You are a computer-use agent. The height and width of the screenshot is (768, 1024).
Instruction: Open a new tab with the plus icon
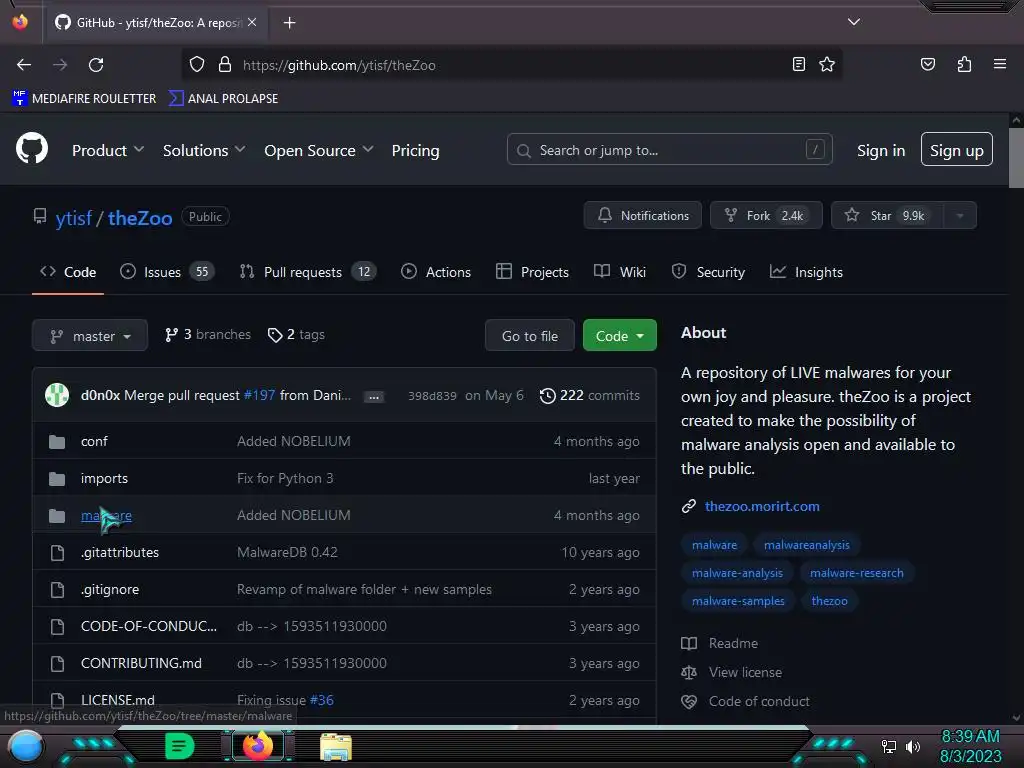[x=289, y=23]
